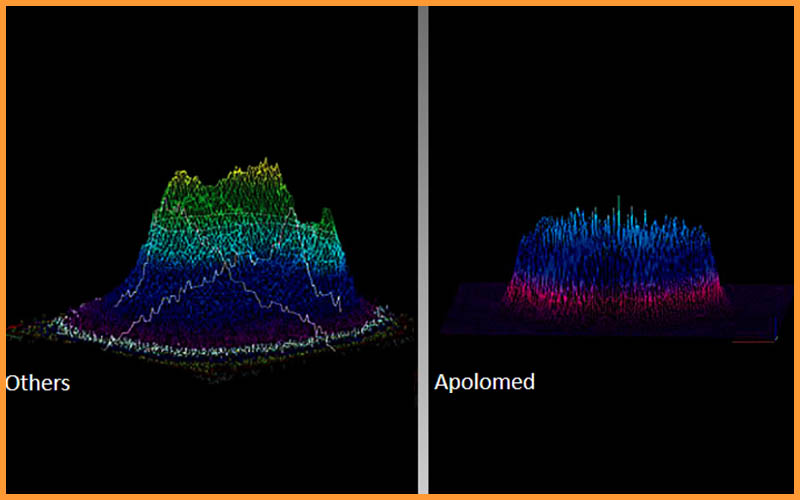Viewport: 800px width, 500px height.
Task: Click the gray vertical divider between panels
Action: click(423, 250)
